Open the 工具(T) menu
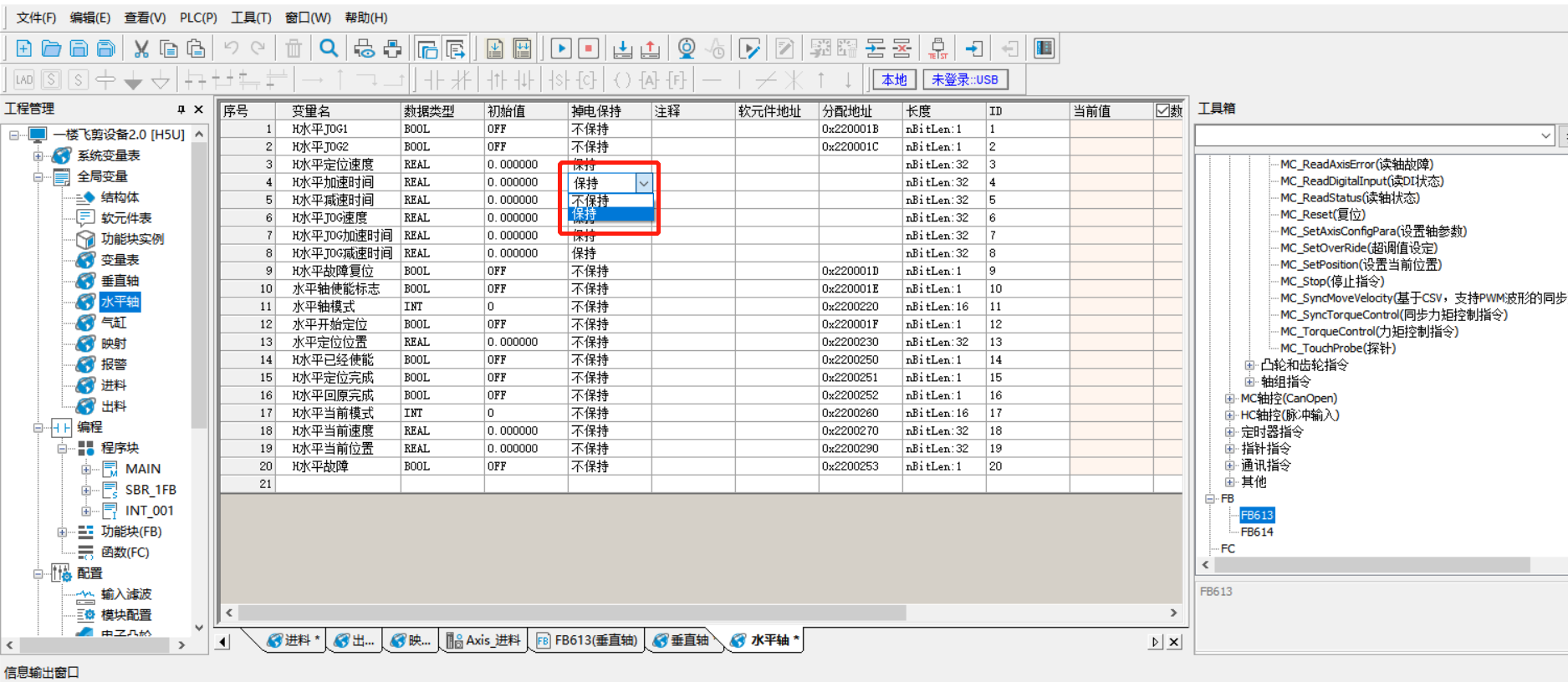This screenshot has height=682, width=1568. pyautogui.click(x=251, y=18)
